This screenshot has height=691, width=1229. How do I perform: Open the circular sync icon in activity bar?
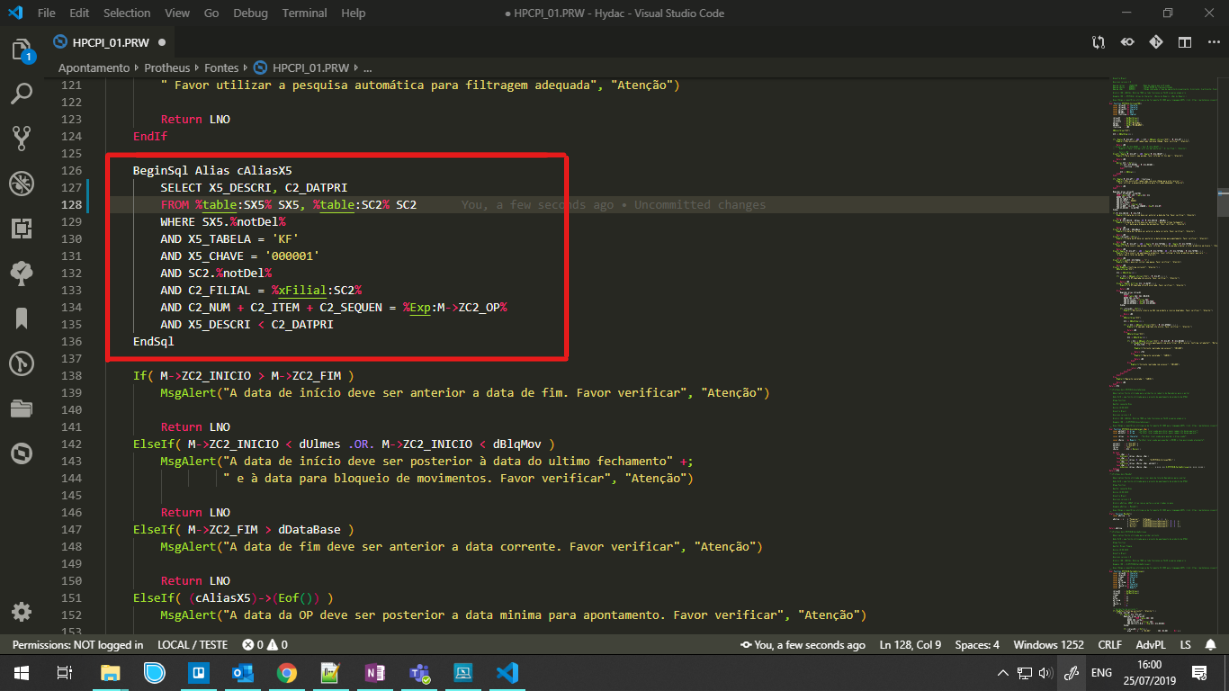[x=21, y=454]
